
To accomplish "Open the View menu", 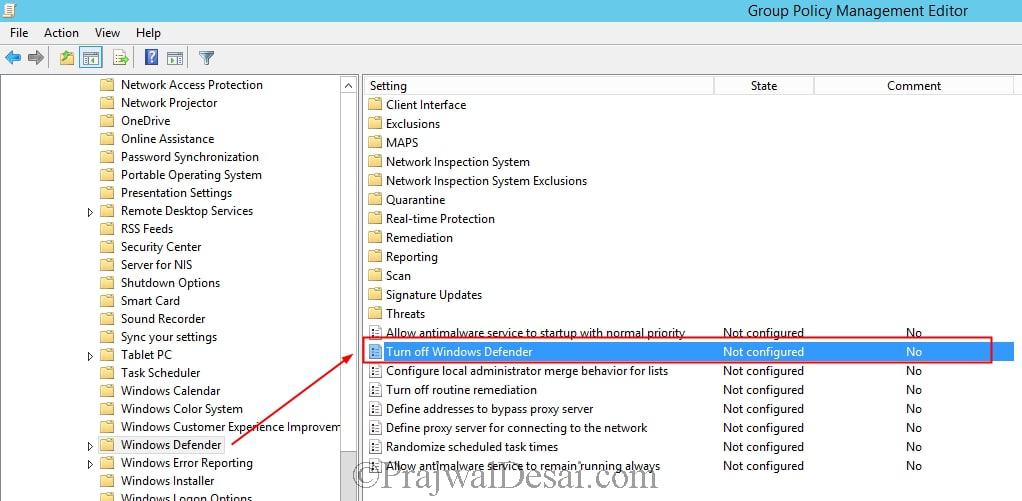I will pyautogui.click(x=107, y=33).
